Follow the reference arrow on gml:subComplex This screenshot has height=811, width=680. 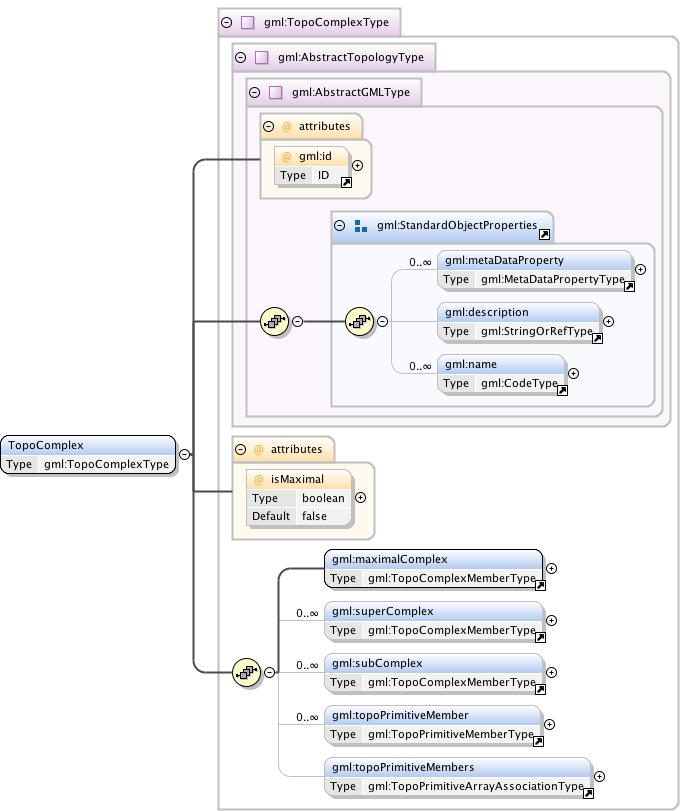point(540,689)
